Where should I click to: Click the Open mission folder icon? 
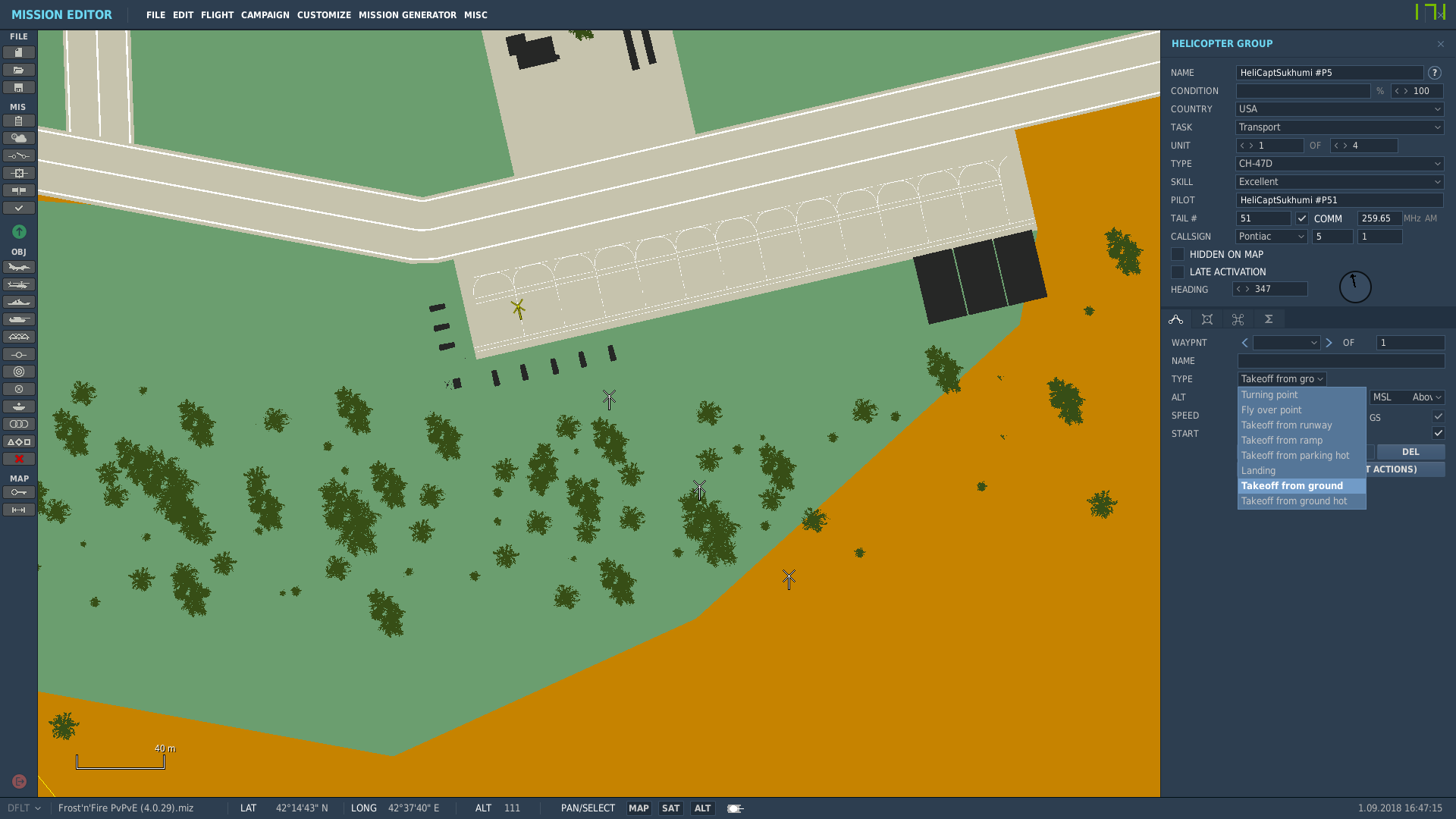pyautogui.click(x=19, y=70)
